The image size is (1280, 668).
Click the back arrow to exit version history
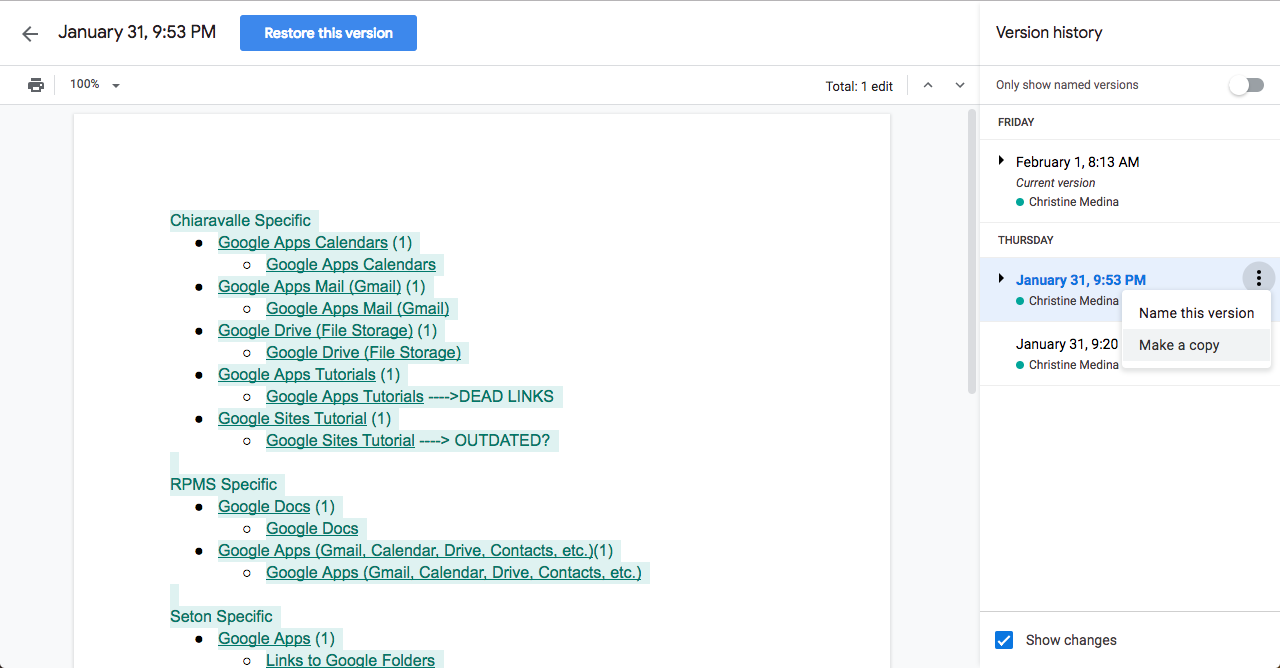click(30, 34)
